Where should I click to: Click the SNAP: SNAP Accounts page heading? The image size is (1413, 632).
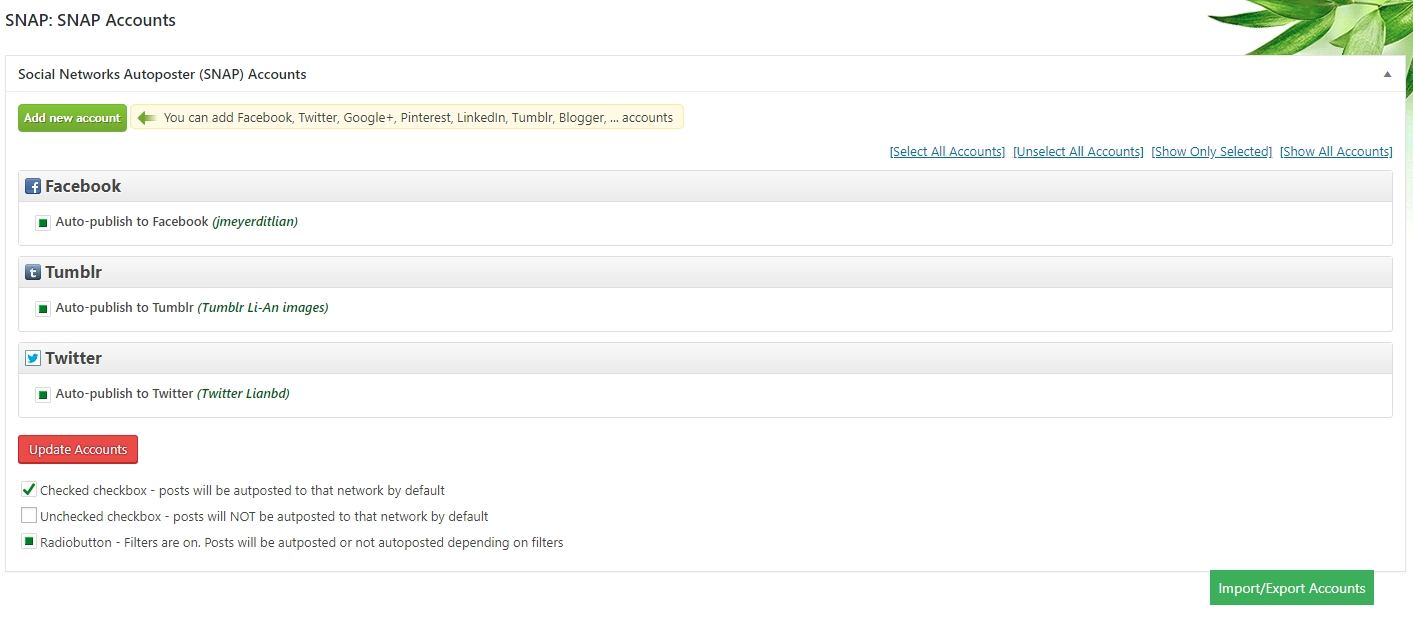point(90,20)
